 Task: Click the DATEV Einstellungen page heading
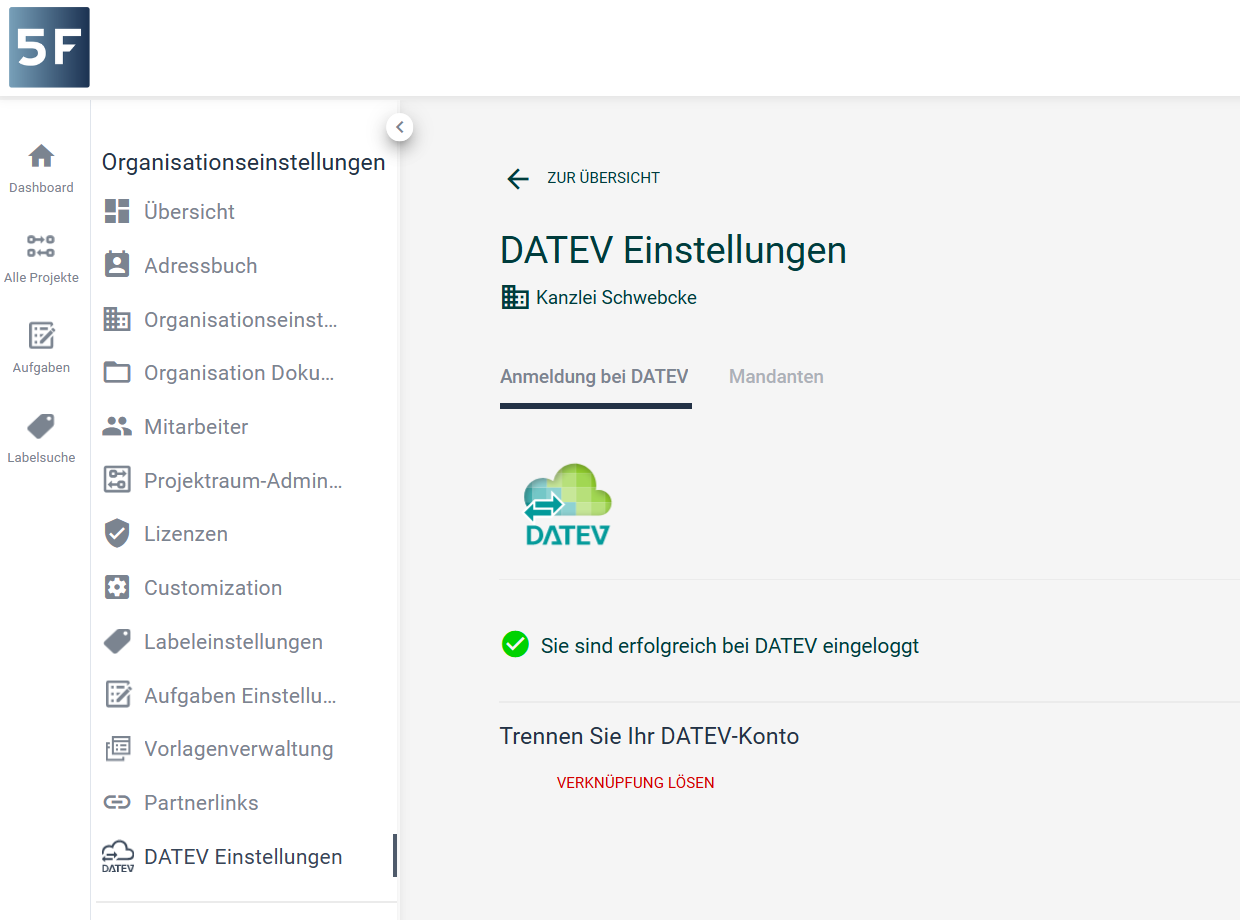pos(673,250)
